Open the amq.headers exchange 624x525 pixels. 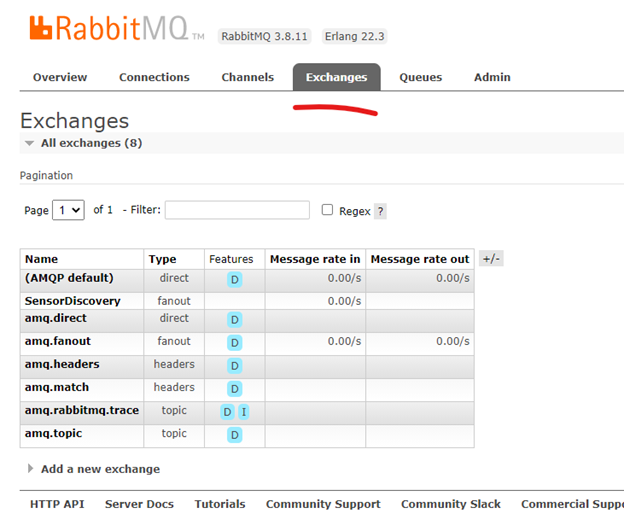[x=62, y=364]
